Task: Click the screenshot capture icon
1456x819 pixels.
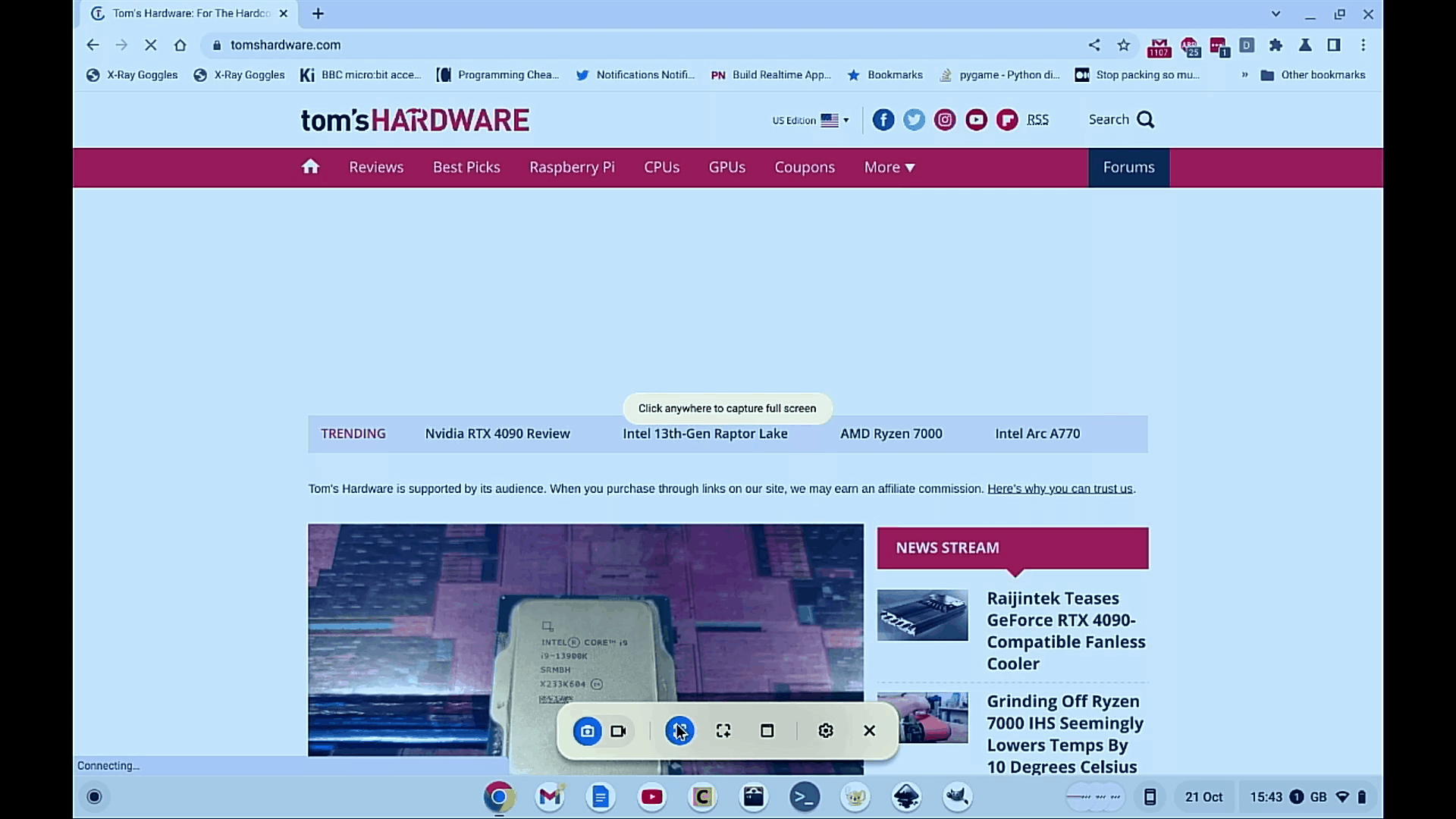Action: [587, 730]
